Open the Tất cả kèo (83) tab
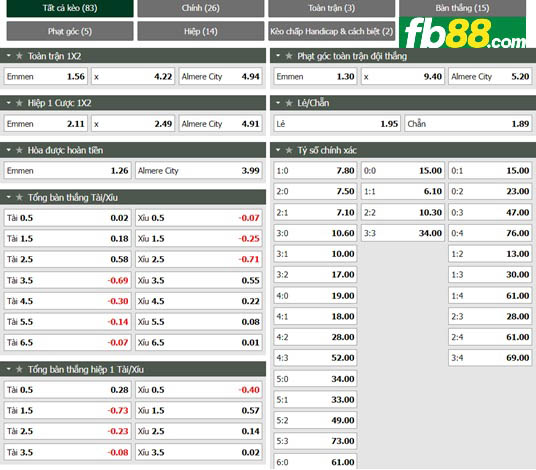Viewport: 536px width, 470px height. [70, 8]
